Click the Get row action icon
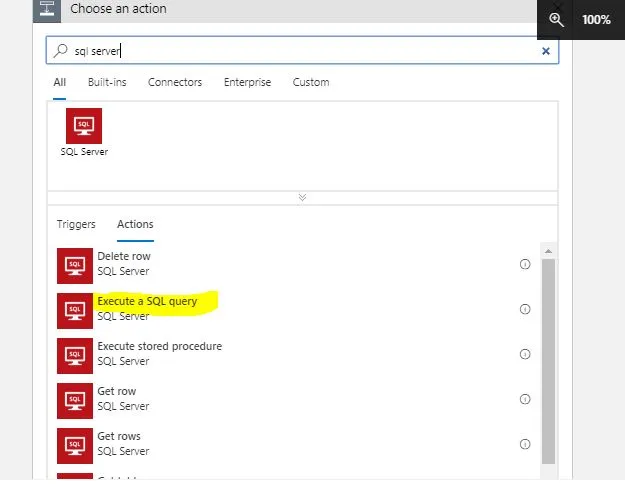Image resolution: width=625 pixels, height=493 pixels. 75,401
